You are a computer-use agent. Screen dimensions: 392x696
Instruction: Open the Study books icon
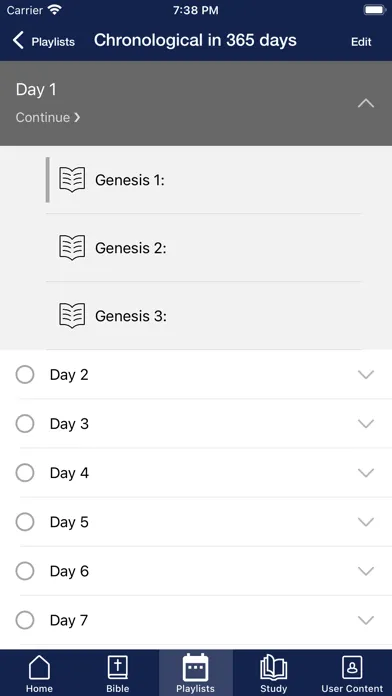[273, 668]
